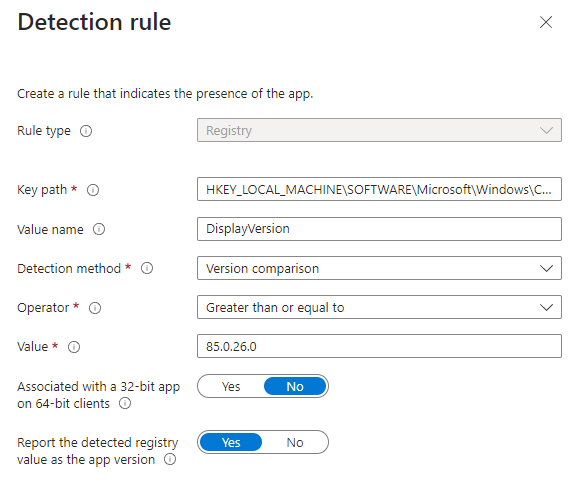Set 32-bit app association to Yes

point(231,386)
